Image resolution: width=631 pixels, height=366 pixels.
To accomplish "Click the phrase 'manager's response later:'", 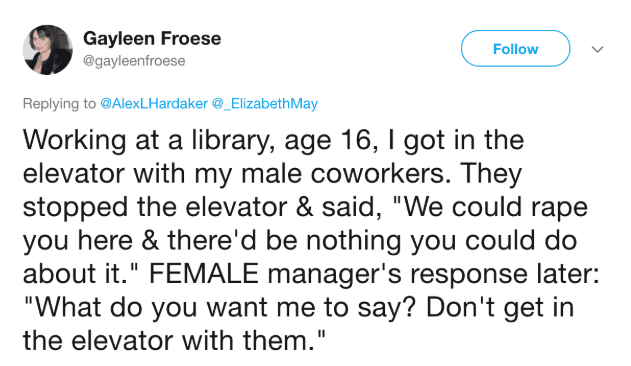I will click(433, 275).
